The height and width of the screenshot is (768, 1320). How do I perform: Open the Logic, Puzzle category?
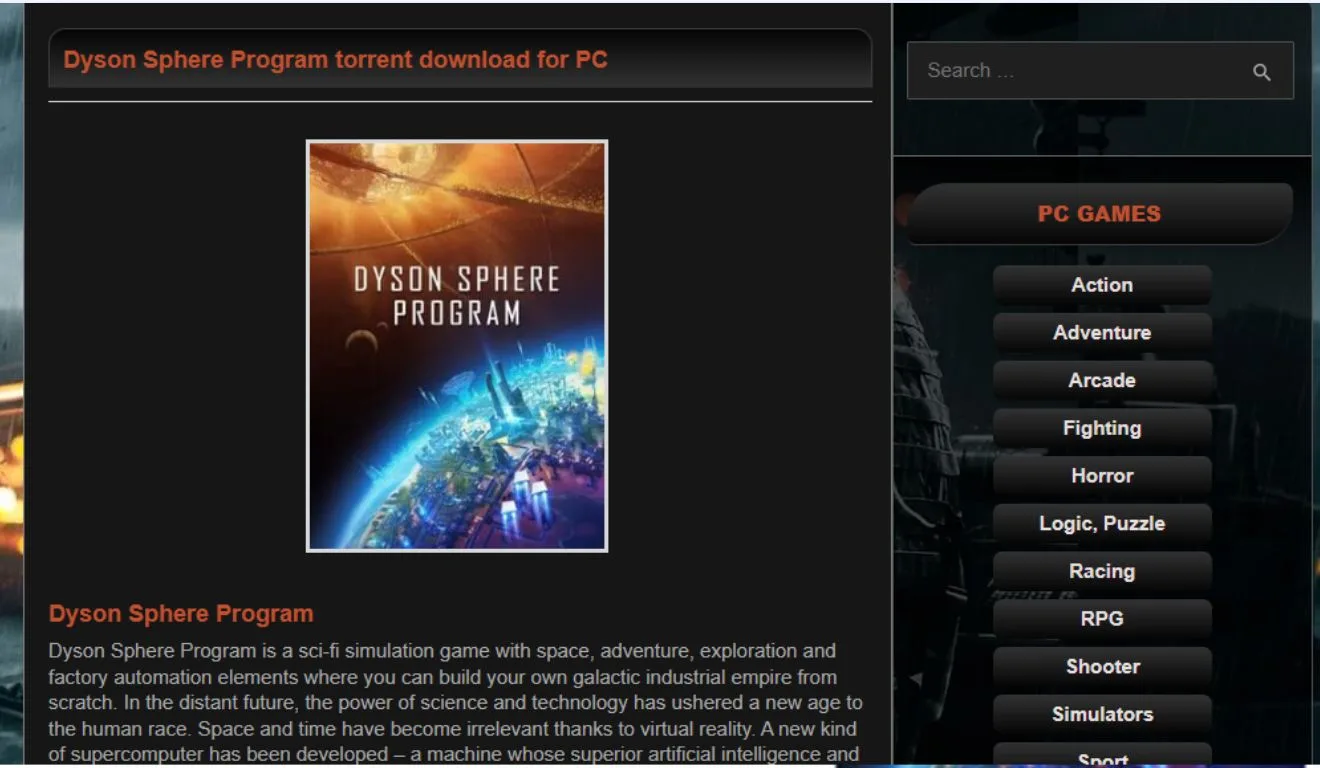(1102, 524)
